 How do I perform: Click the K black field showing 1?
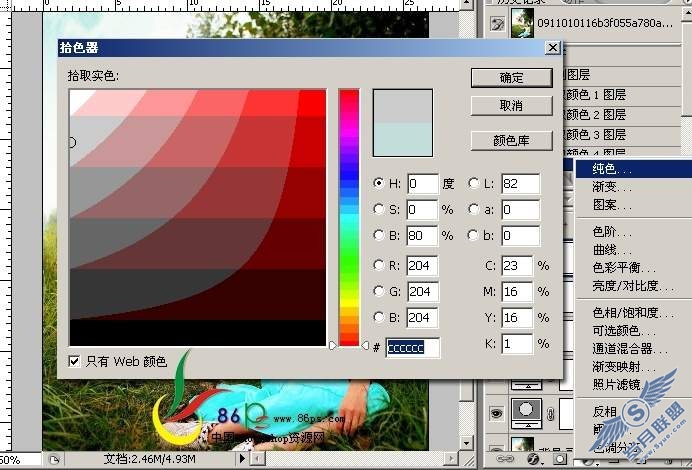[x=517, y=343]
